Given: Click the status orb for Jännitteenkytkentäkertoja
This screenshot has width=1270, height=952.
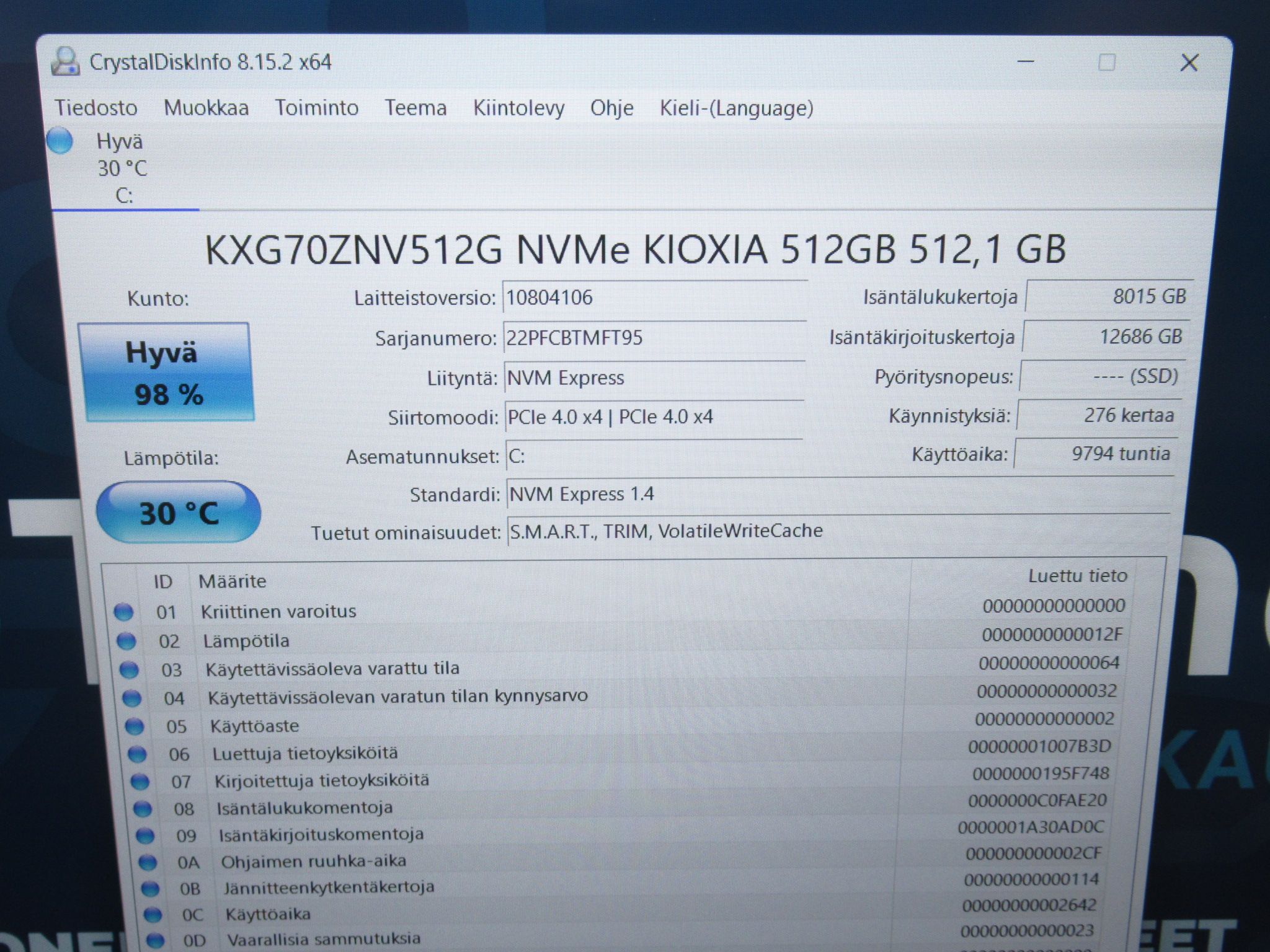Looking at the screenshot, I should [x=150, y=889].
